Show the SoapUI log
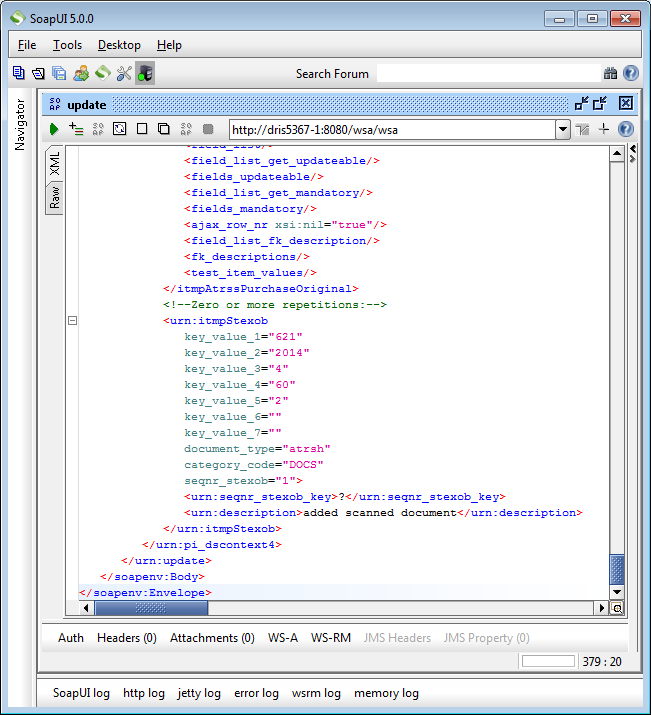The width and height of the screenshot is (651, 715). point(81,693)
